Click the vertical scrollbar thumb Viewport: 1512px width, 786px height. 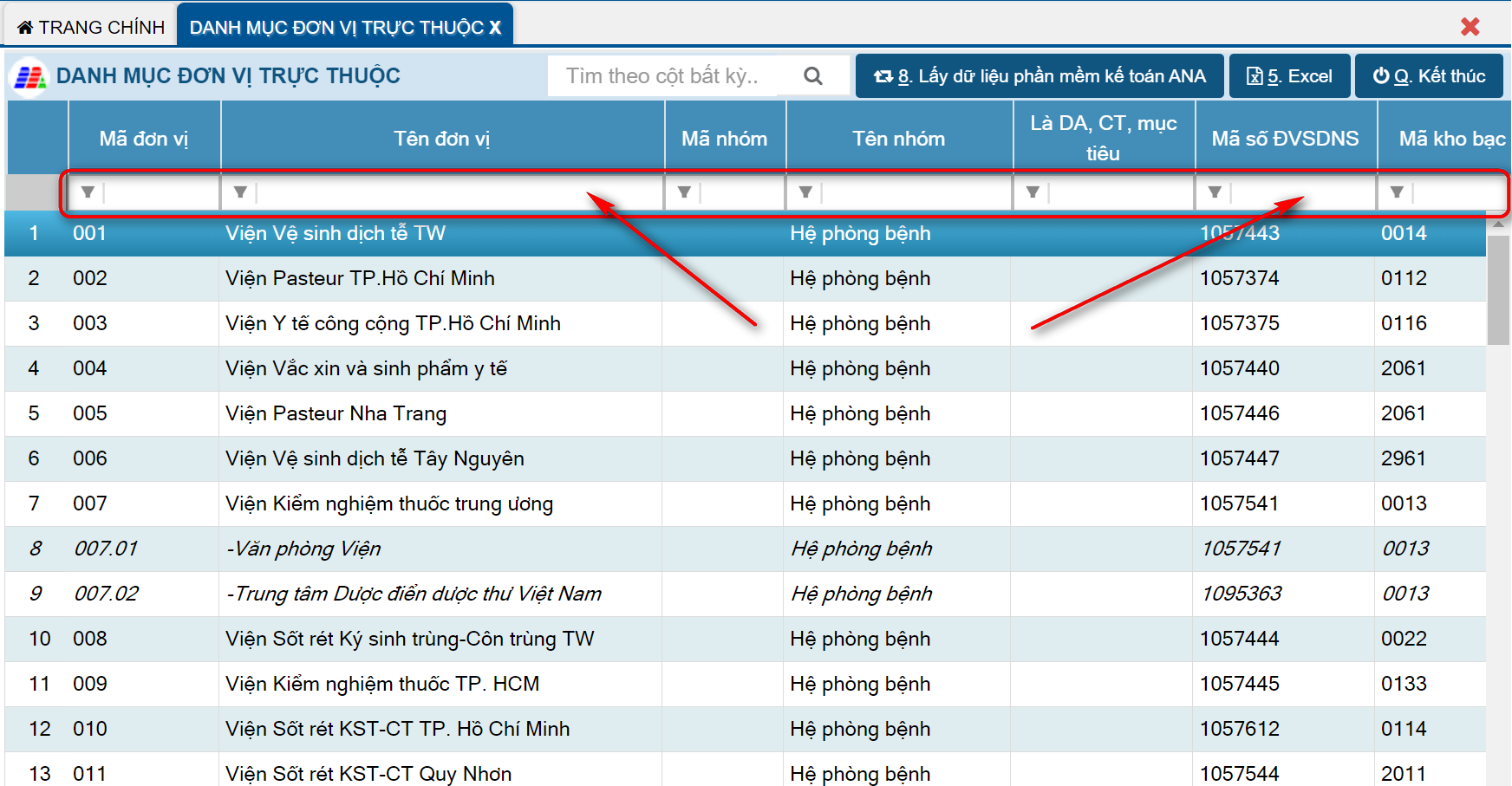[1498, 290]
